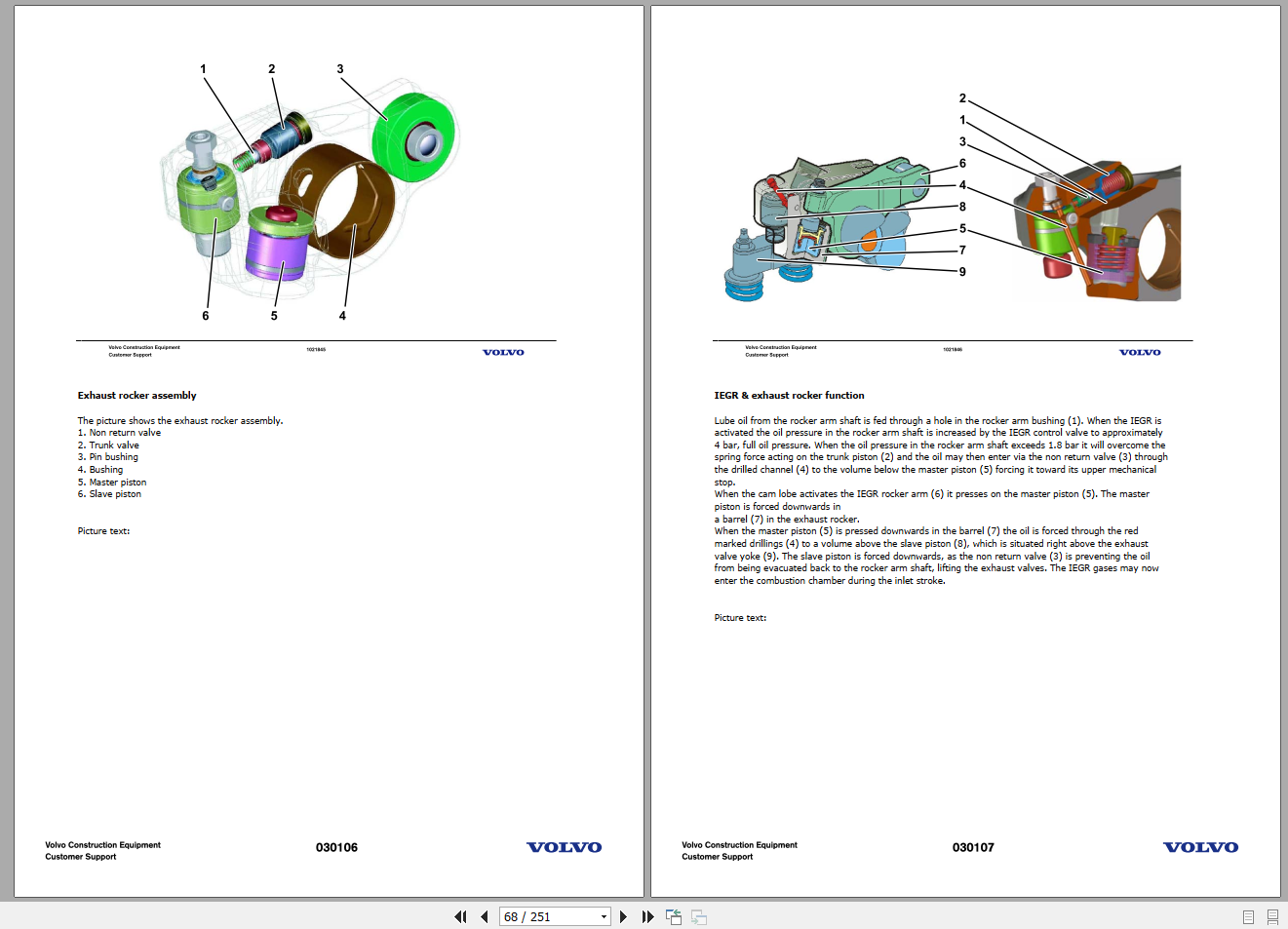Click 'Picture text:' label on the left page

(x=103, y=531)
